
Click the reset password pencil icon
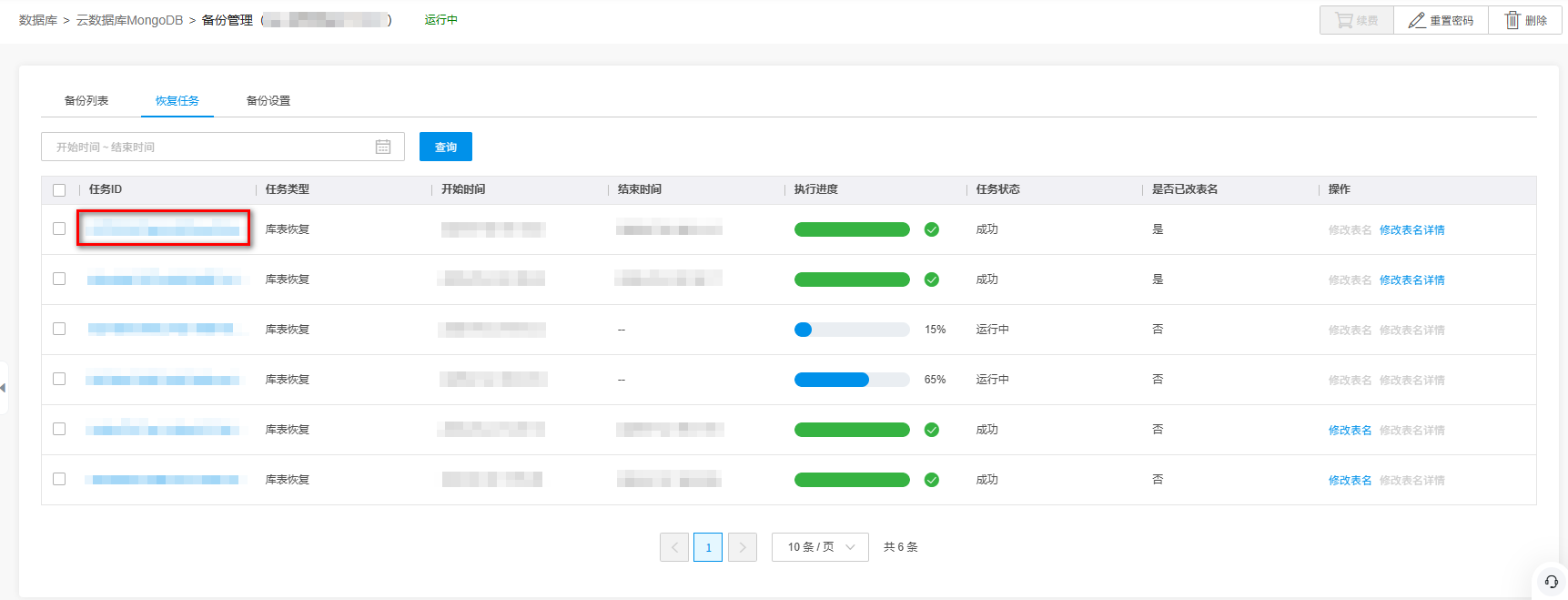tap(1416, 20)
